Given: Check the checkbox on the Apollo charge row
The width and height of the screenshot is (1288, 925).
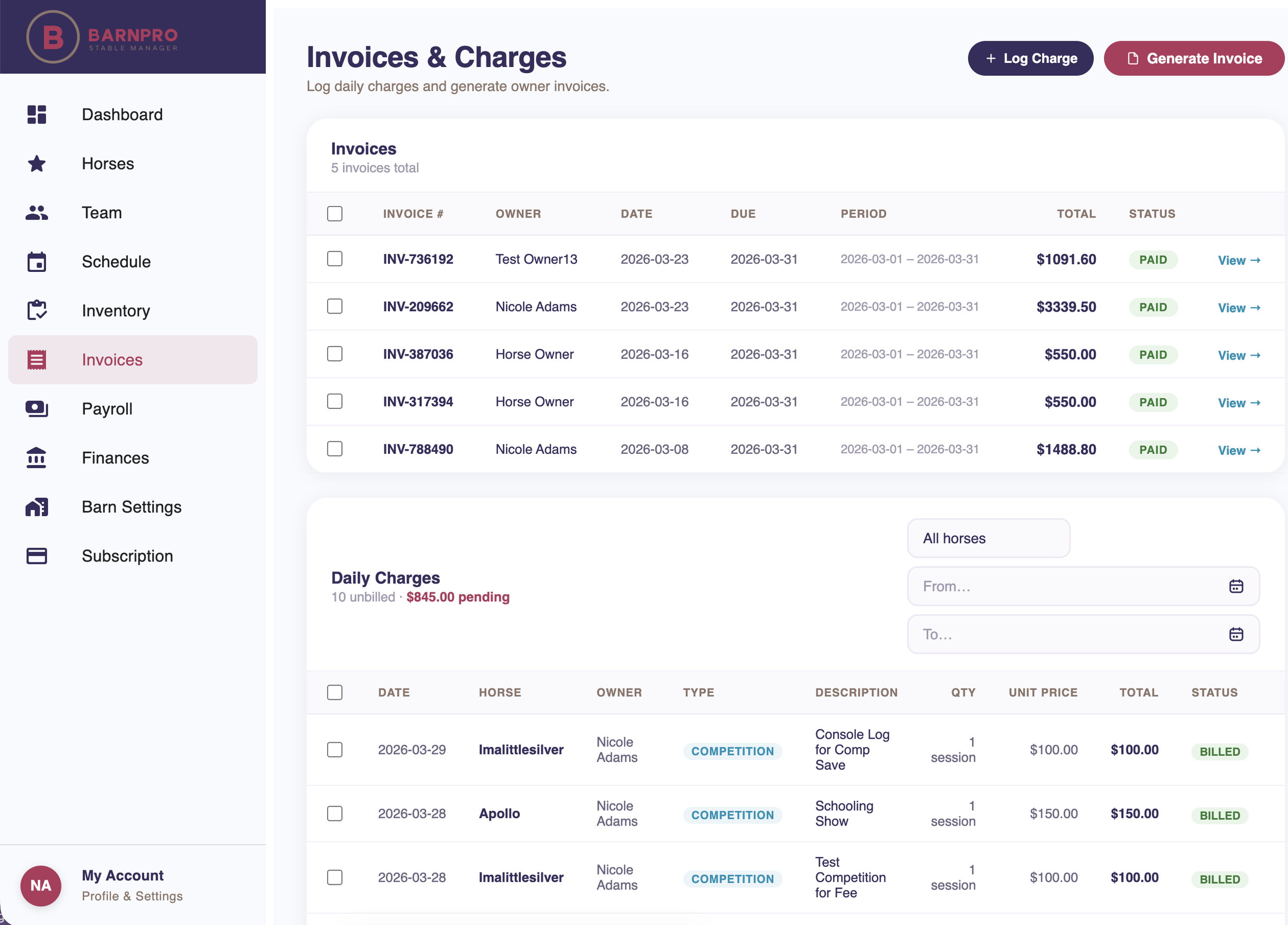Looking at the screenshot, I should [x=334, y=813].
